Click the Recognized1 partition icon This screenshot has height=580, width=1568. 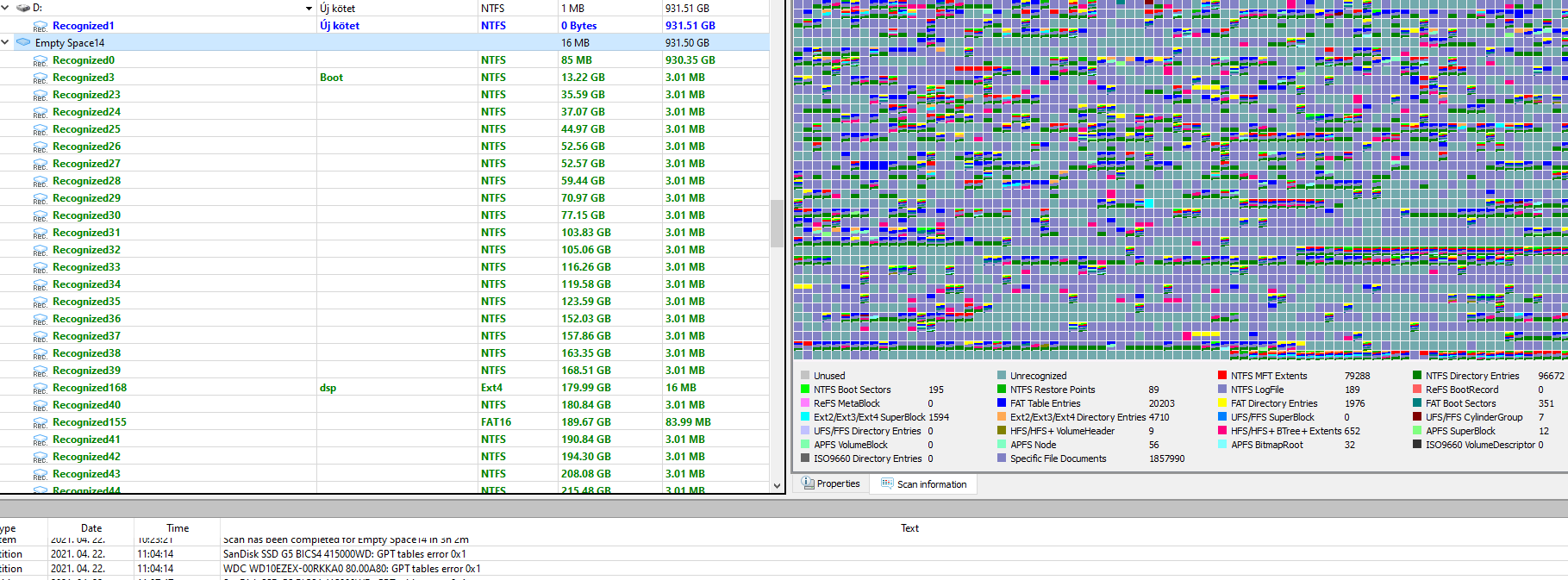click(40, 27)
